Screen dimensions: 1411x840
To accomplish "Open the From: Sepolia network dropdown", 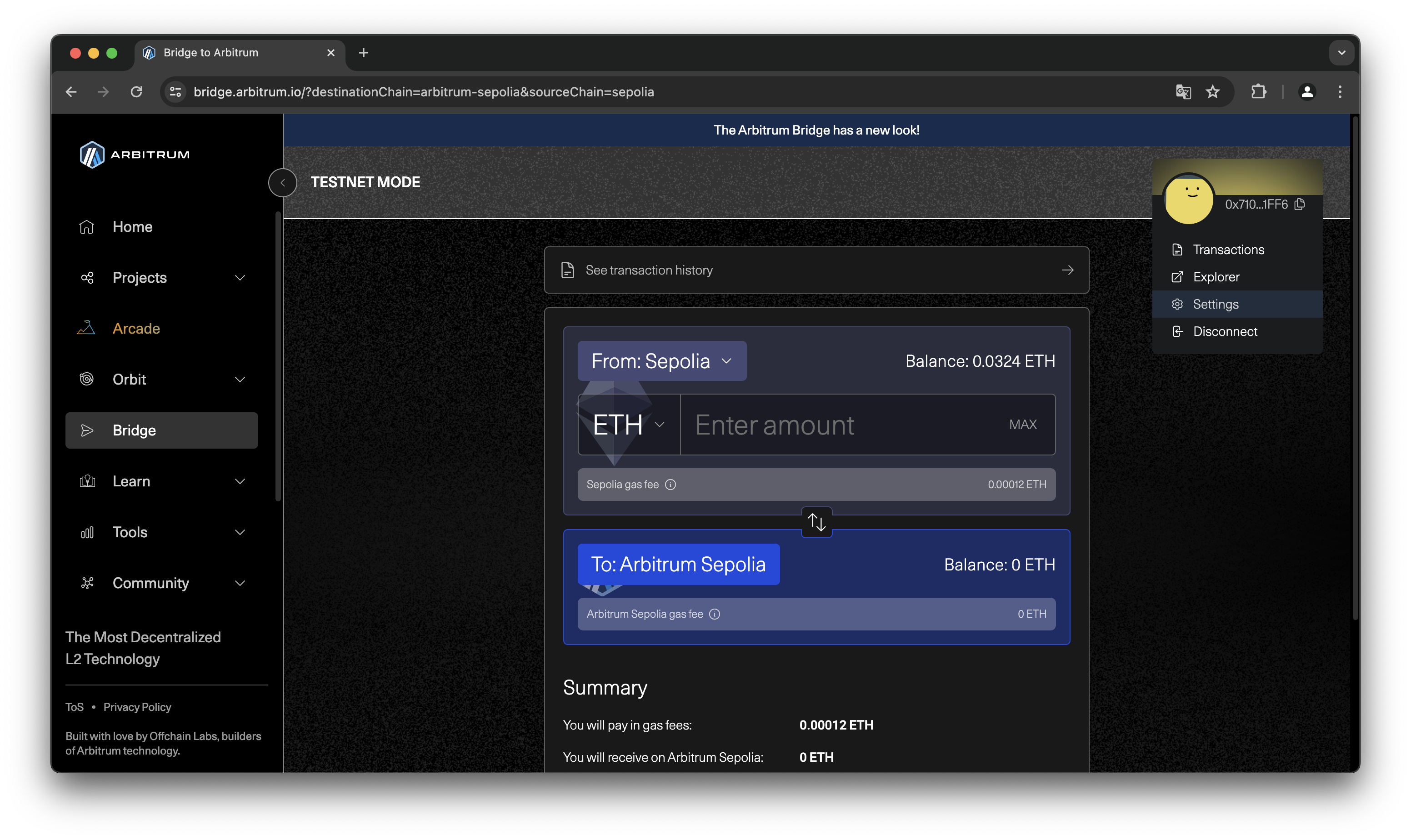I will 662,360.
